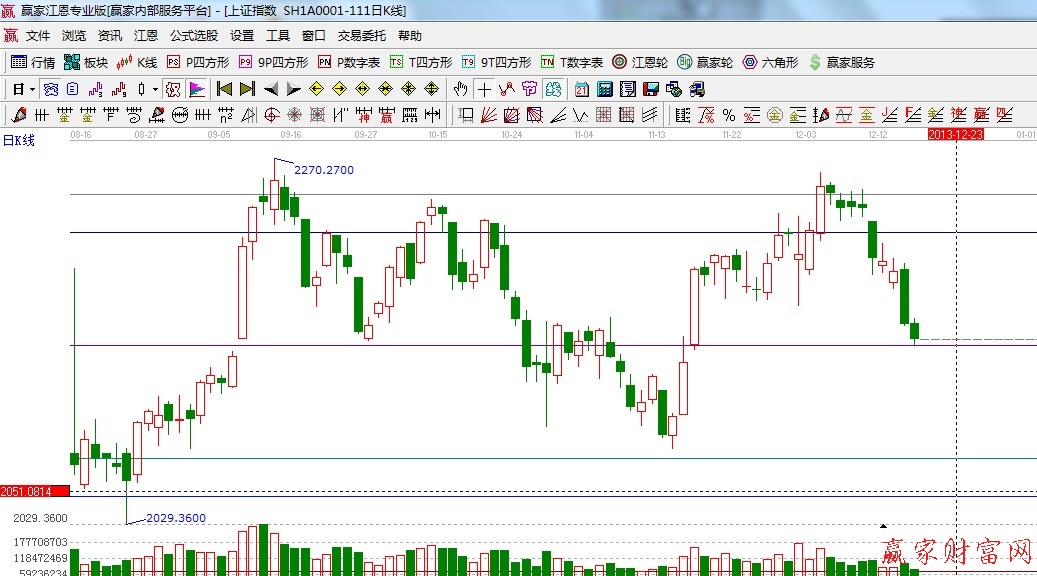Click the calendar icon showing 21
This screenshot has width=1037, height=576.
[582, 89]
